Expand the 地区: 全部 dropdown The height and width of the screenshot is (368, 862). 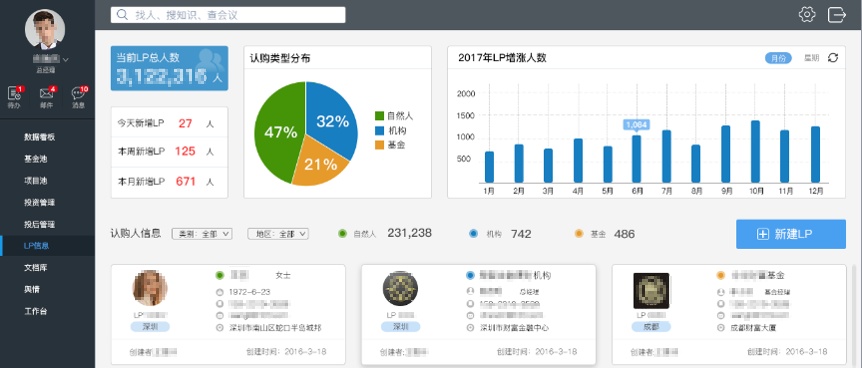coord(278,234)
